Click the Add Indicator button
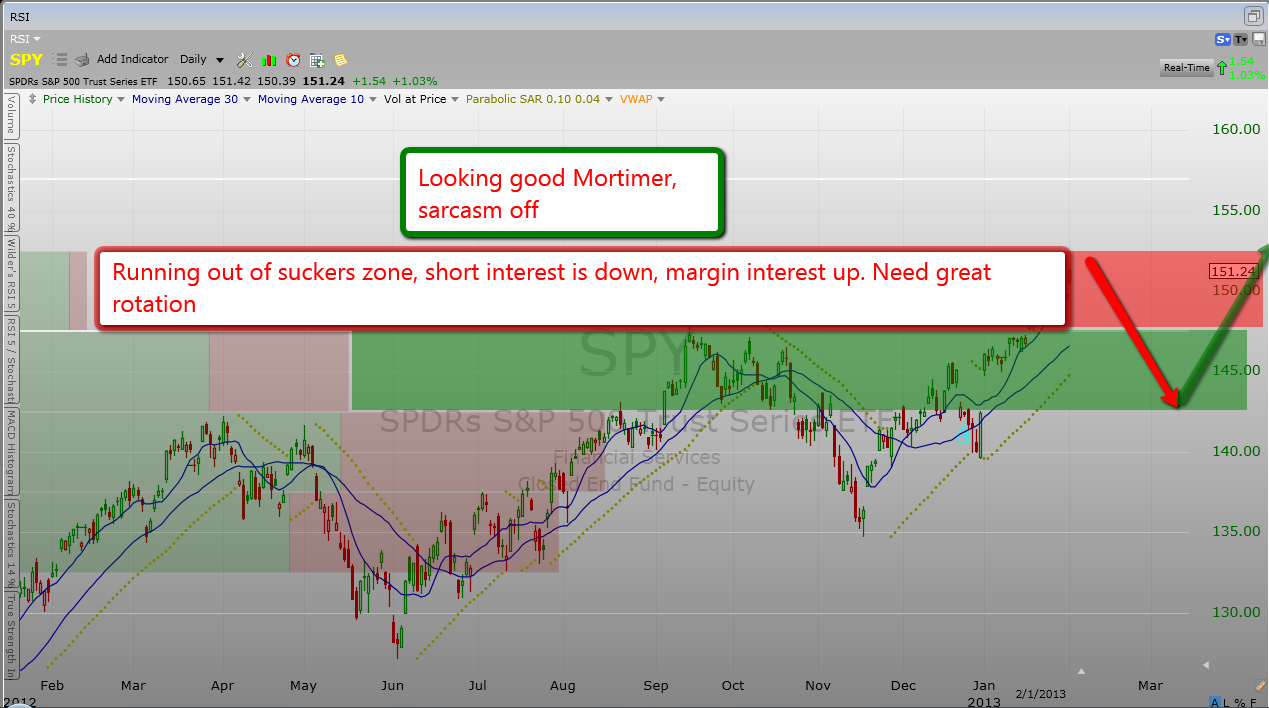 tap(133, 60)
